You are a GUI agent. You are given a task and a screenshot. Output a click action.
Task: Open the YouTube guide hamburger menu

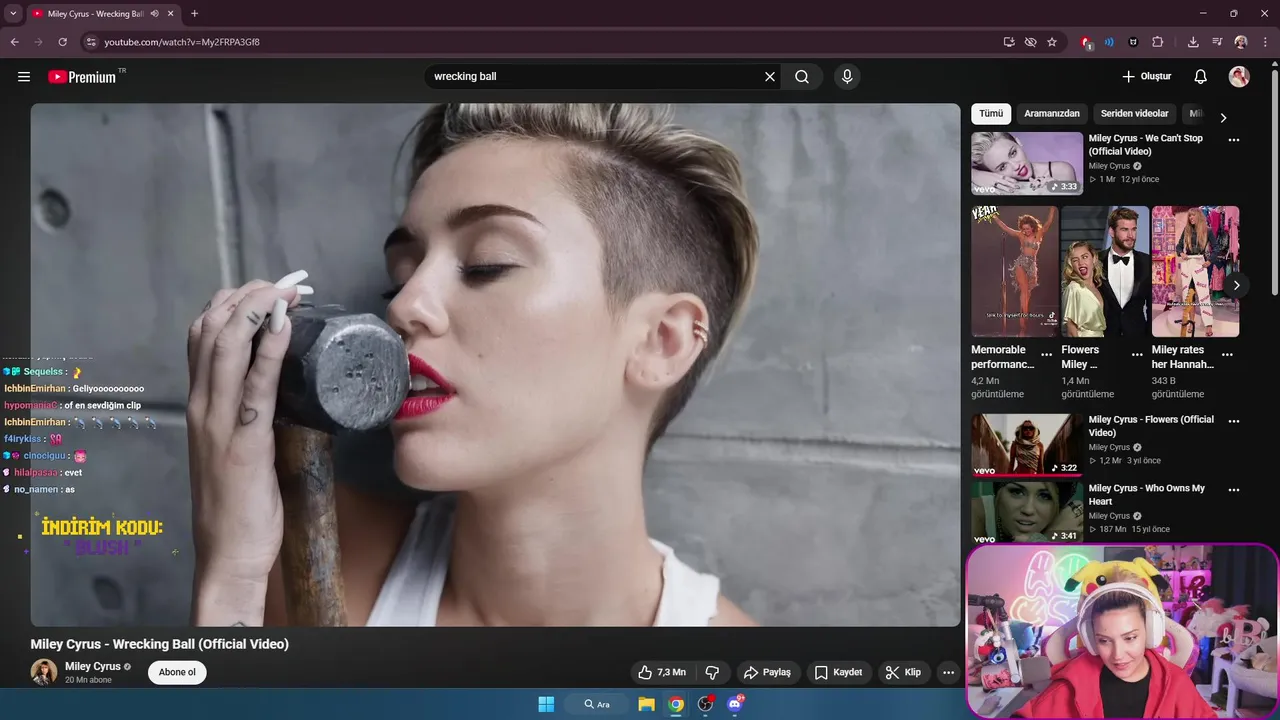(24, 77)
